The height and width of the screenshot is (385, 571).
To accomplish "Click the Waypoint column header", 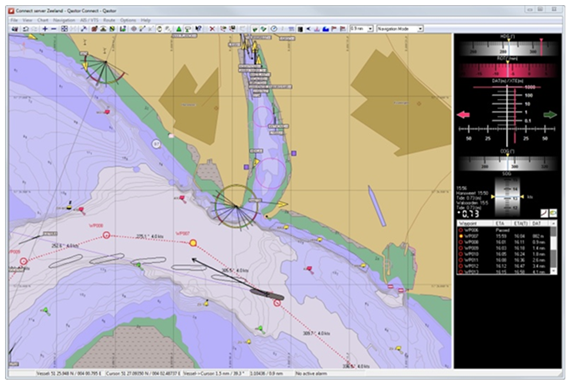I will point(474,223).
